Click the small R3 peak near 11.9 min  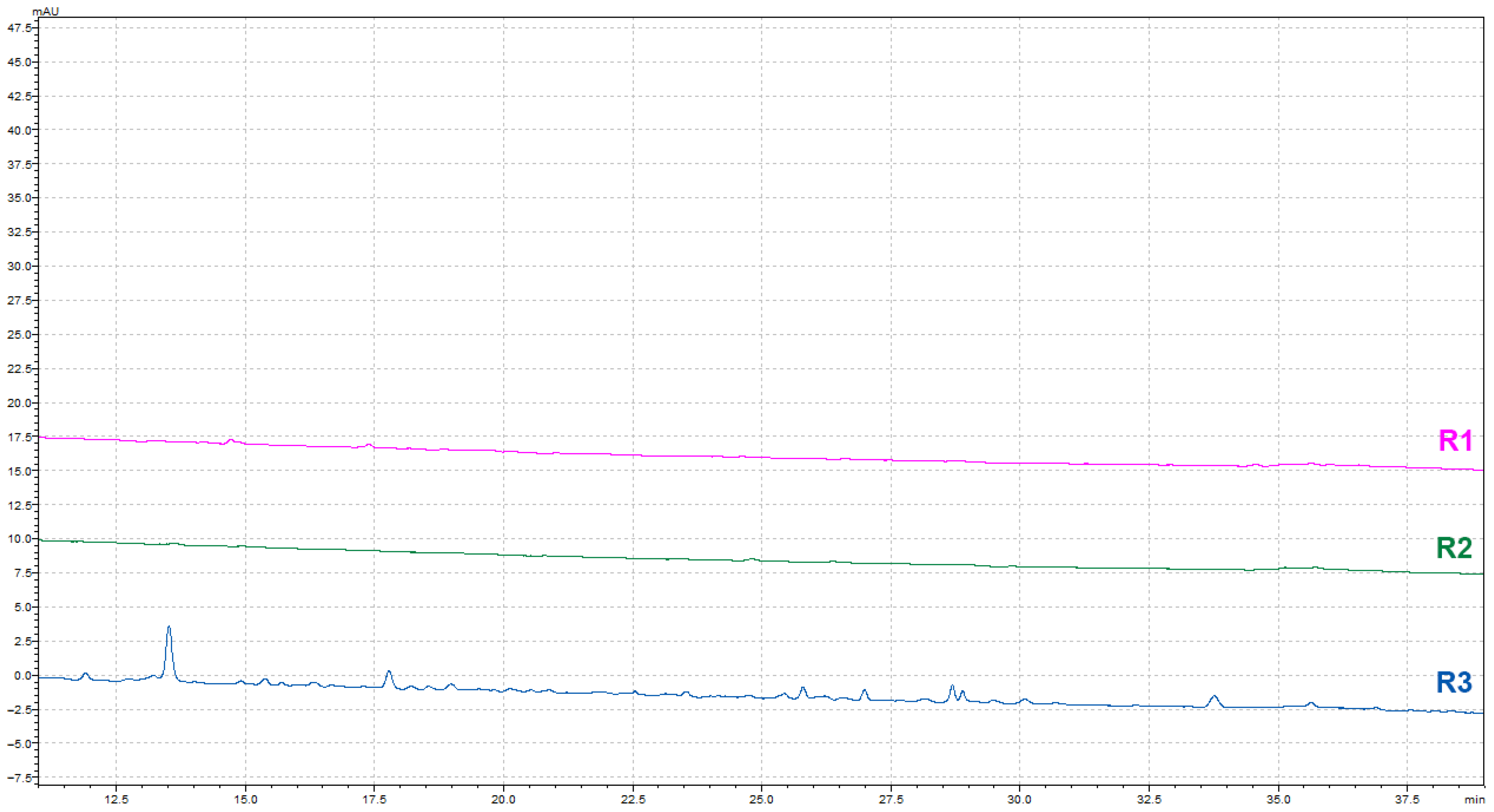[85, 674]
